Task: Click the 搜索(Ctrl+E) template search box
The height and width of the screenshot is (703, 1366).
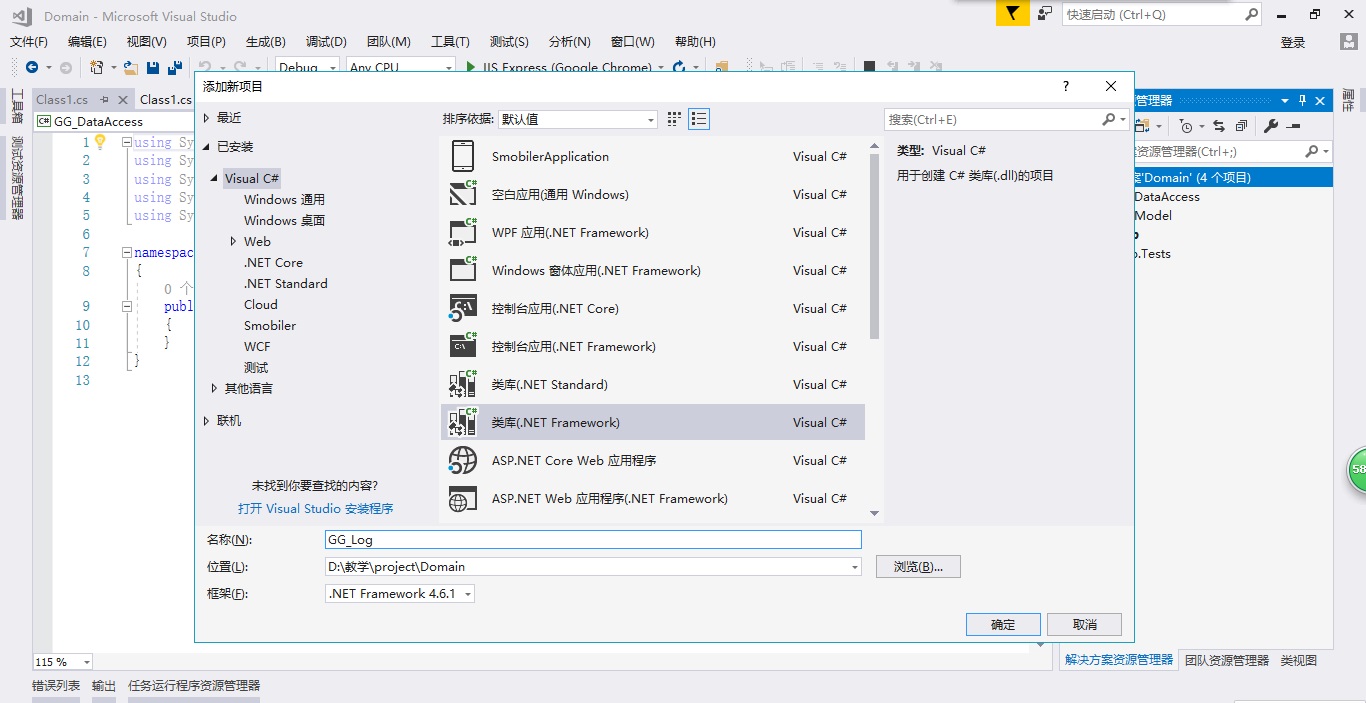Action: pos(1006,119)
